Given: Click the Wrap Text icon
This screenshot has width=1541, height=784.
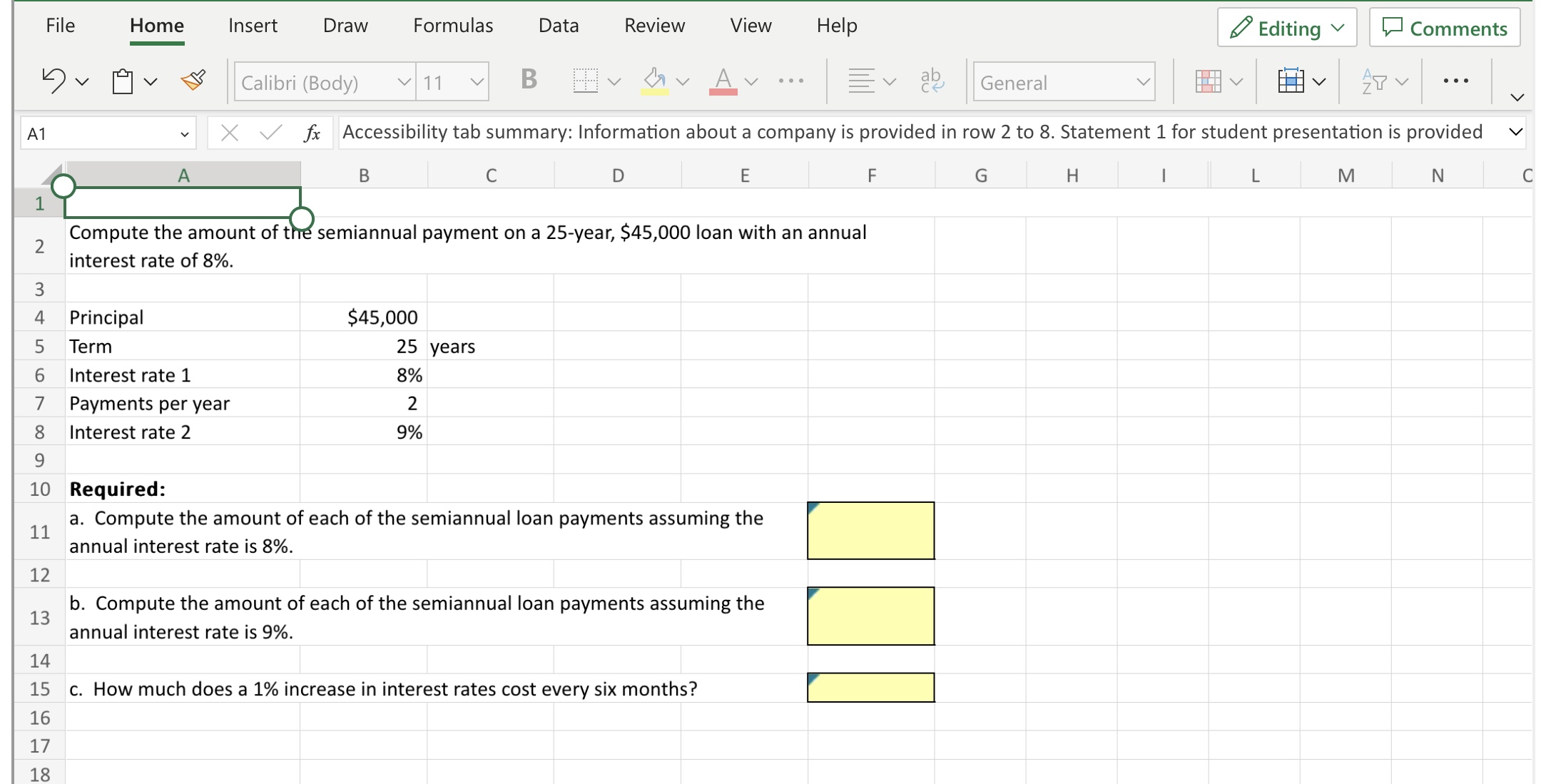Looking at the screenshot, I should coord(932,81).
